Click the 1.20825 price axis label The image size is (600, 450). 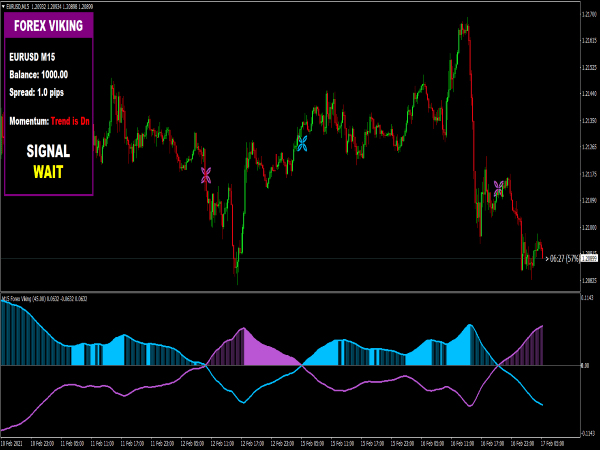pyautogui.click(x=589, y=280)
